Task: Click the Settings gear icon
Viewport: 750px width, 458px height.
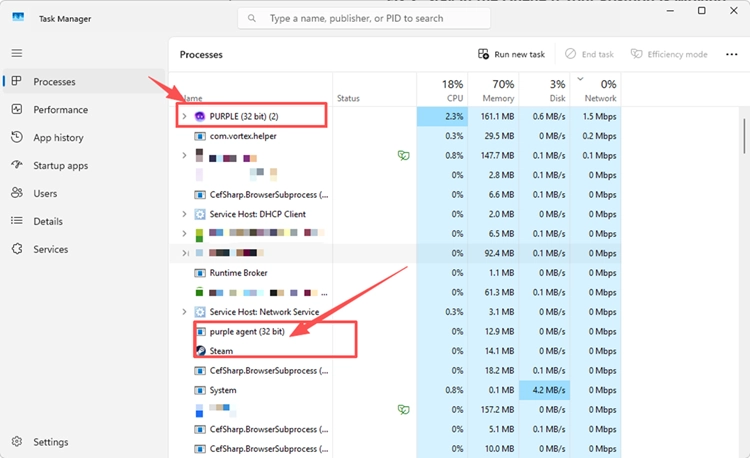Action: coord(17,441)
